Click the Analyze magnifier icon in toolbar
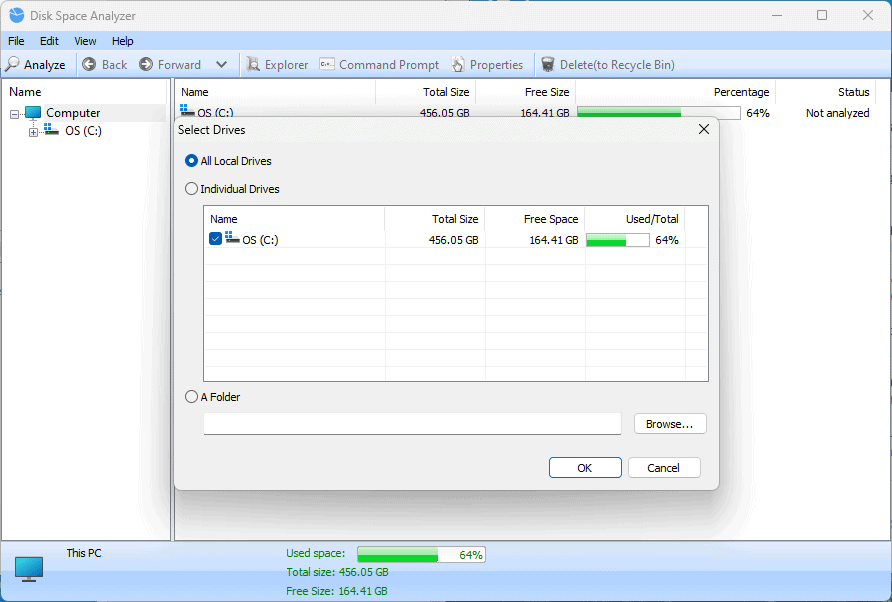The width and height of the screenshot is (892, 602). [13, 64]
